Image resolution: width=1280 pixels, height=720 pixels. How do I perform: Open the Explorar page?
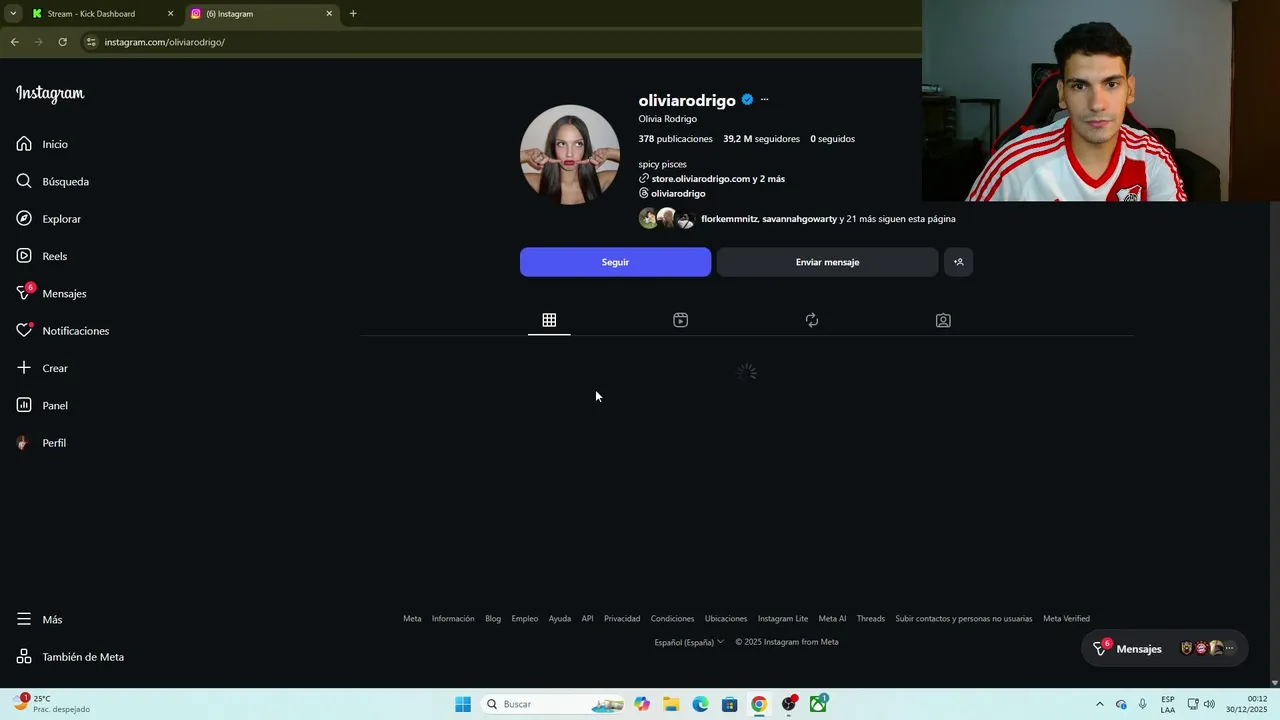49,219
